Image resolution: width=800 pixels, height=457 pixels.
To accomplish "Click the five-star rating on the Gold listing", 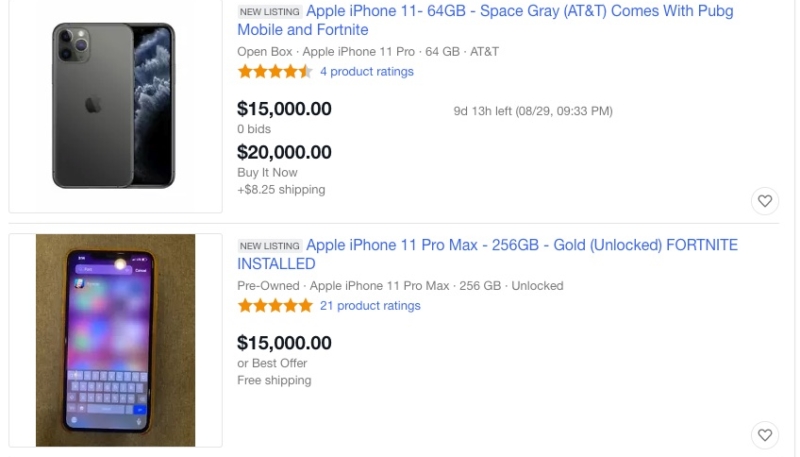I will [275, 306].
